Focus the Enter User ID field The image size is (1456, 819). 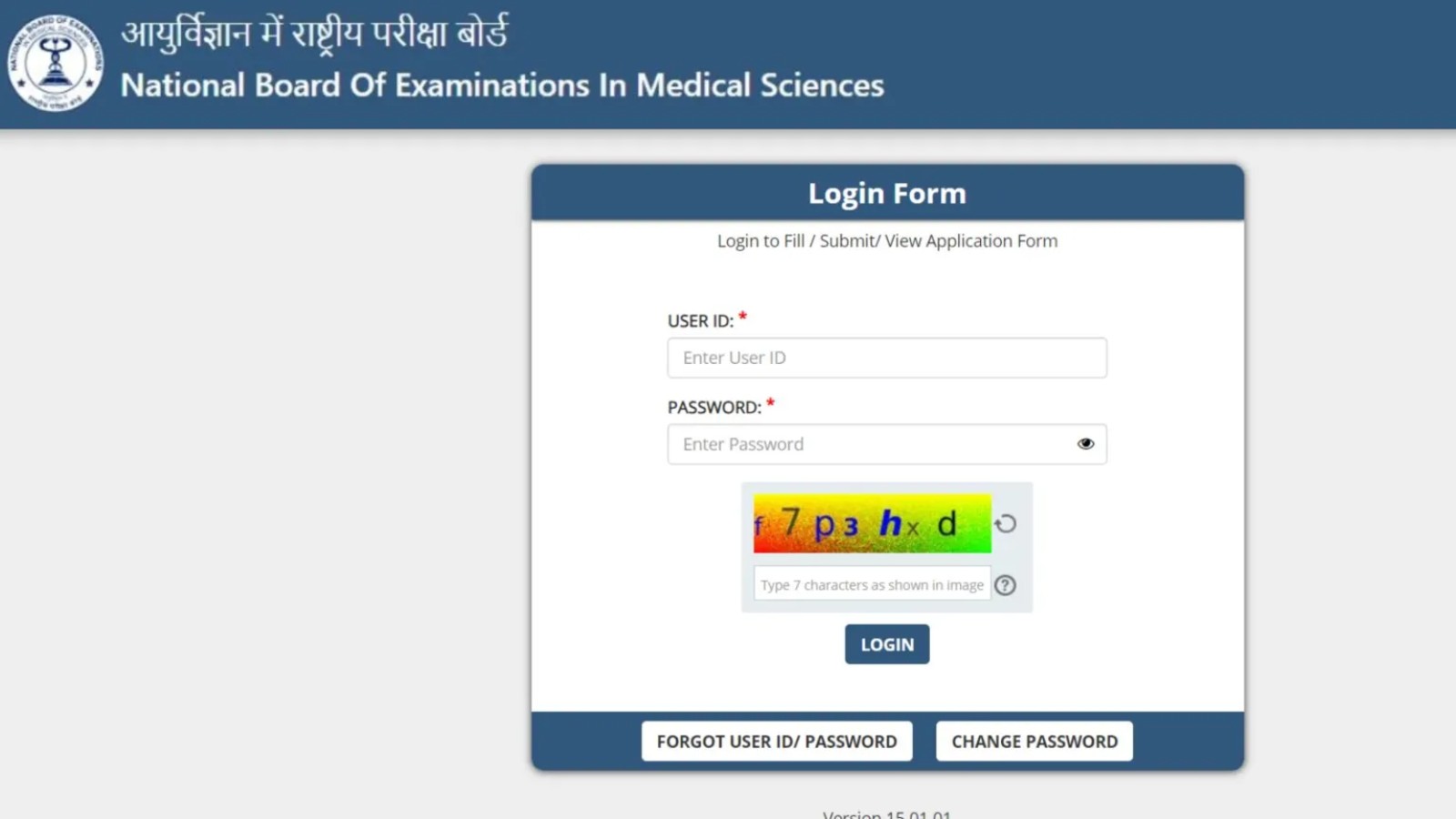(x=886, y=358)
